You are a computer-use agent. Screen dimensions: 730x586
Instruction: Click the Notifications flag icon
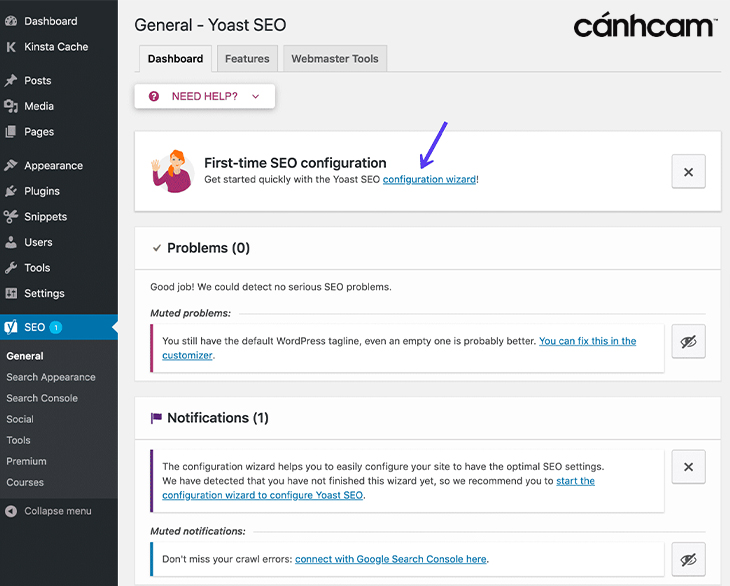click(156, 418)
